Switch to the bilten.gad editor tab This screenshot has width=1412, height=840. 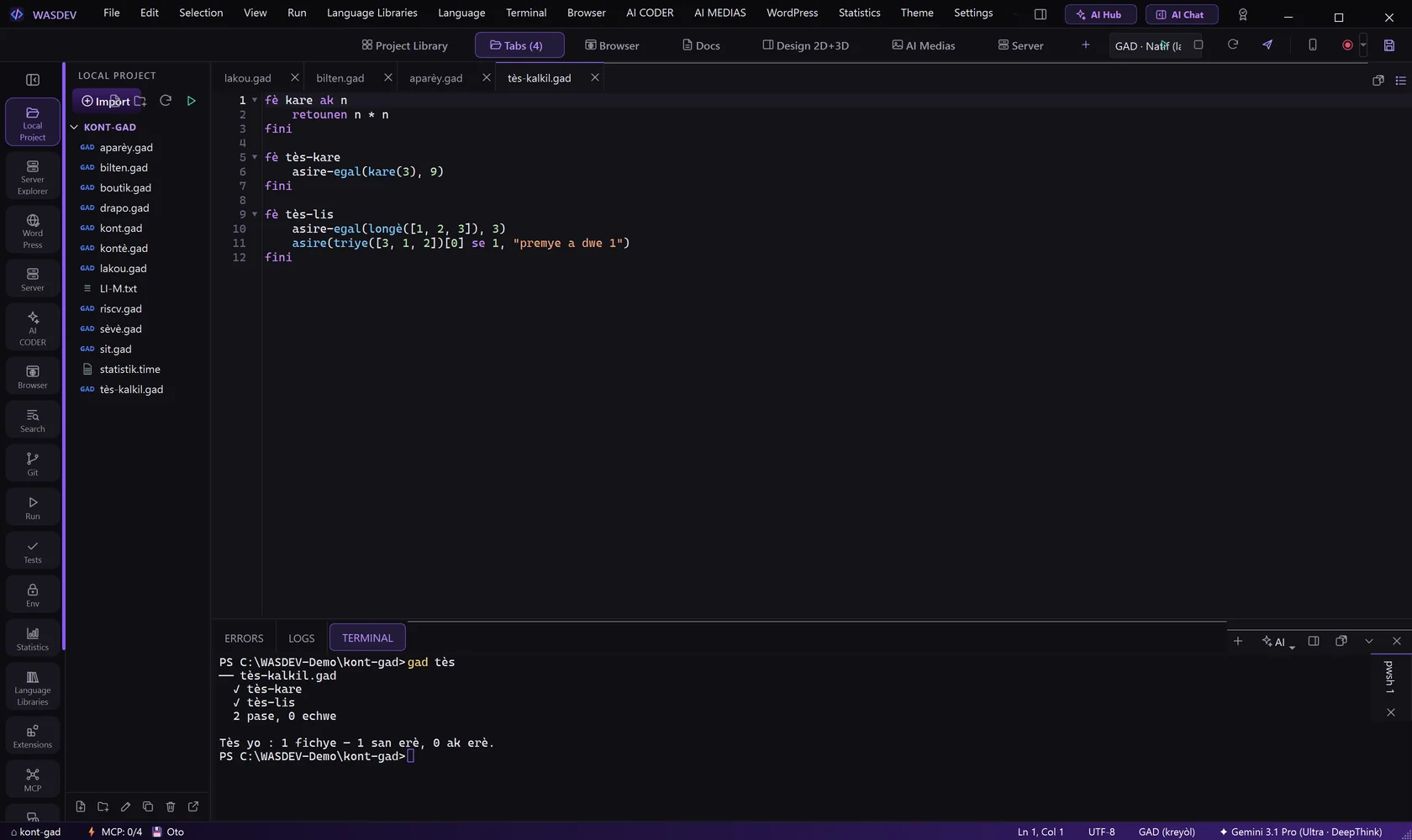(340, 78)
